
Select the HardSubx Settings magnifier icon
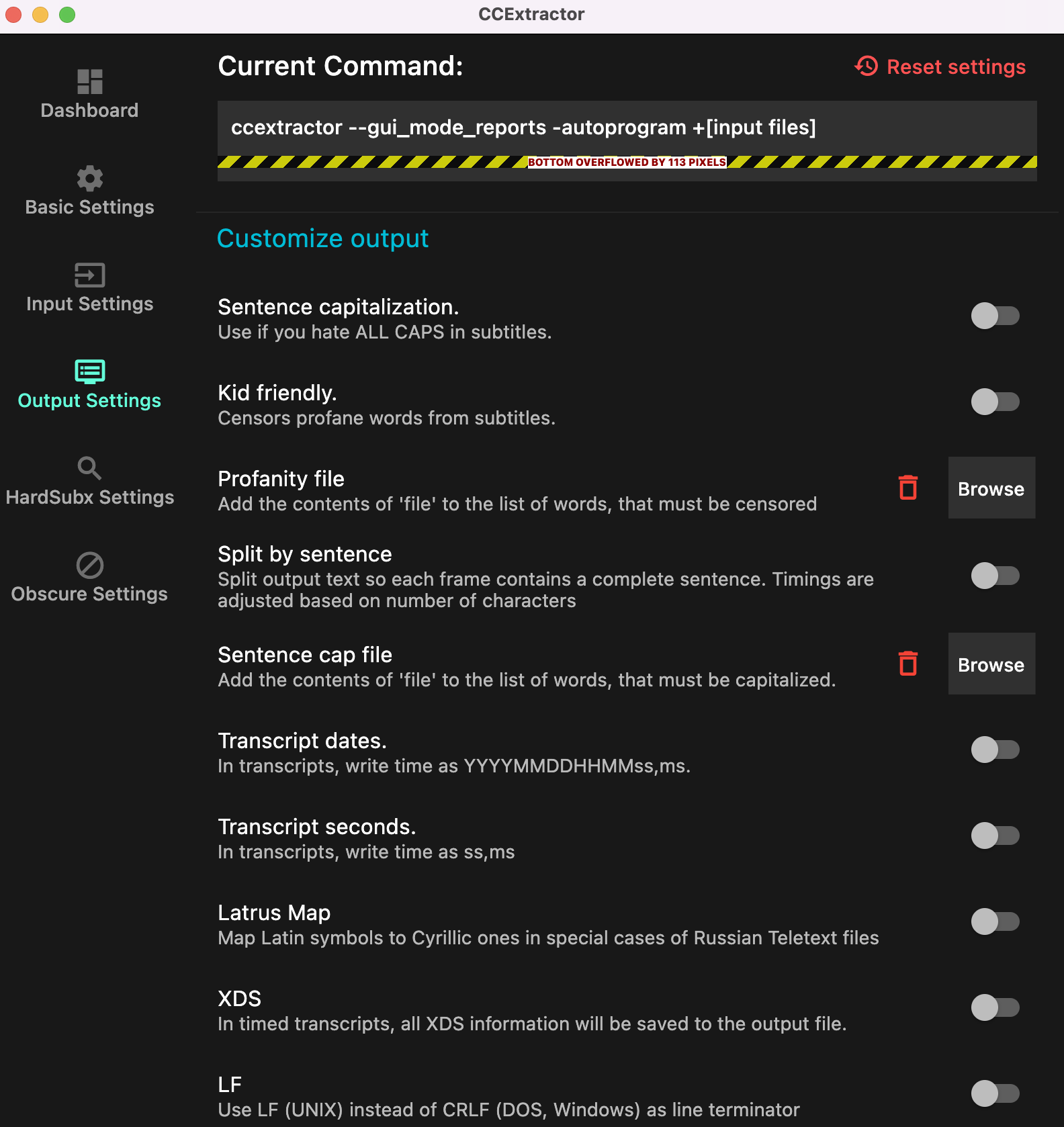tap(89, 468)
